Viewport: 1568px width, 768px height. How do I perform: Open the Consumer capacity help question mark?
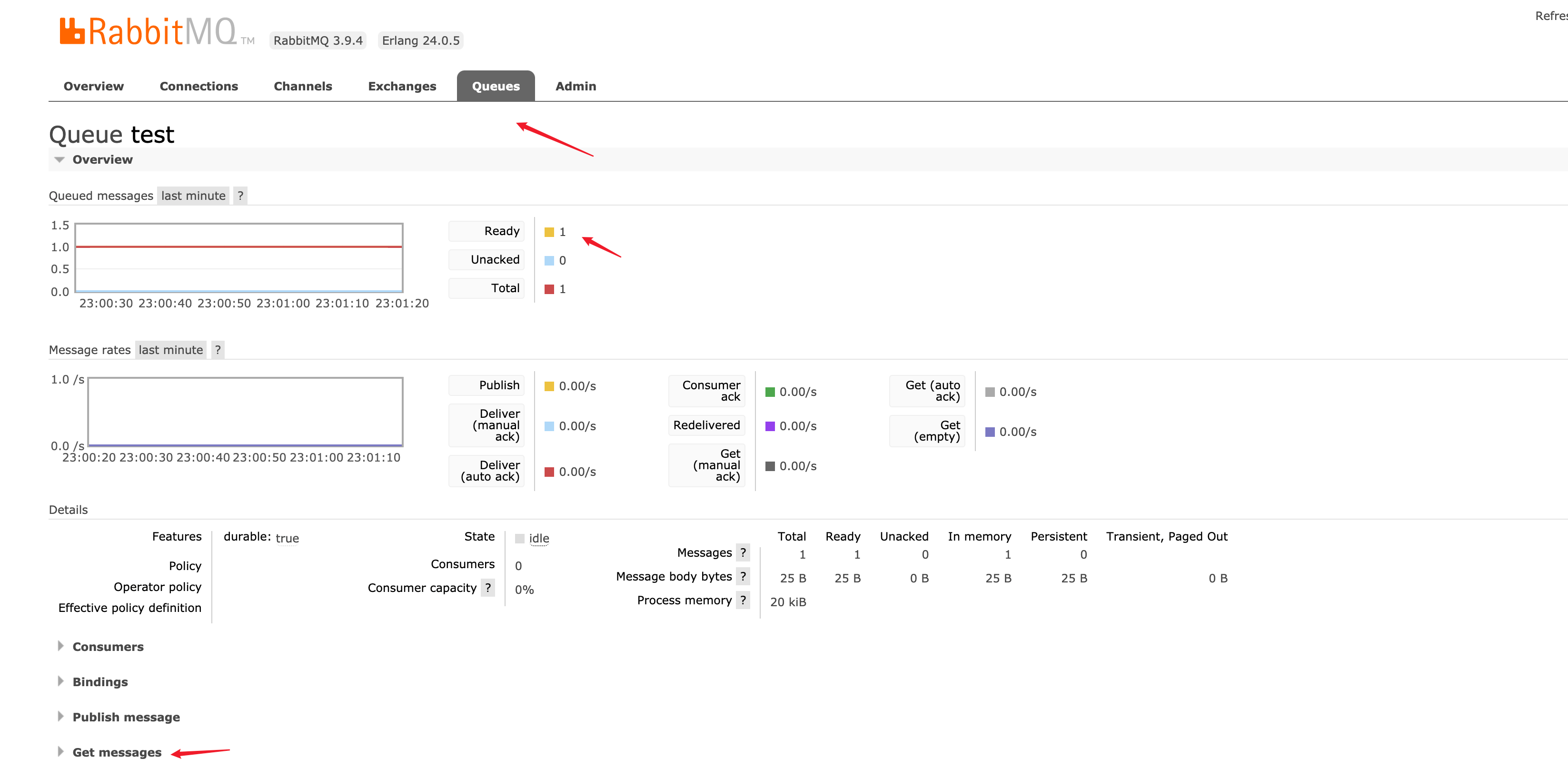(487, 588)
